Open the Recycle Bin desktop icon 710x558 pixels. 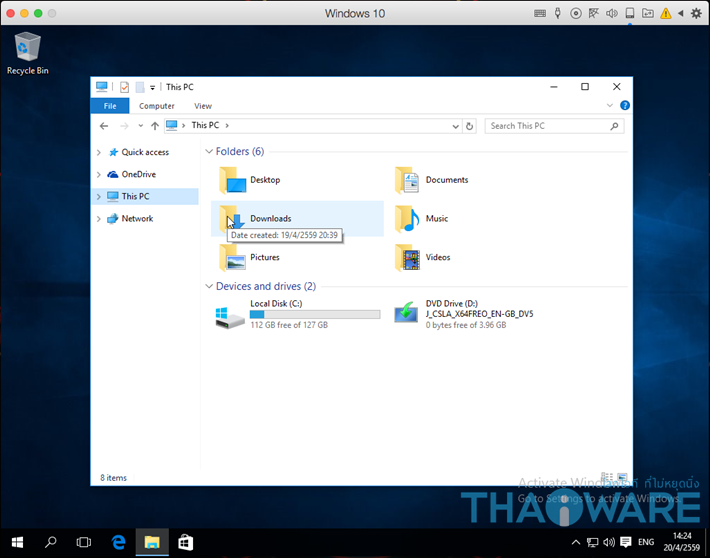[27, 48]
